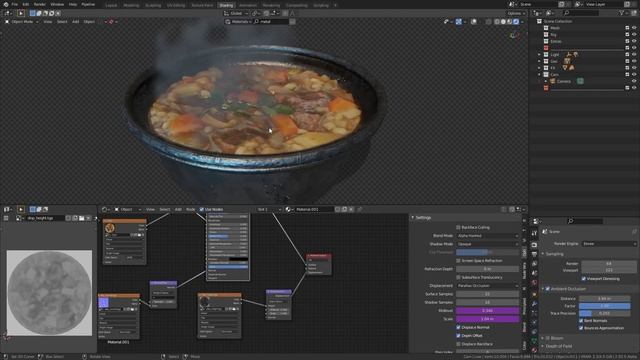640x360 pixels.
Task: Open the File menu
Action: tap(15, 4)
